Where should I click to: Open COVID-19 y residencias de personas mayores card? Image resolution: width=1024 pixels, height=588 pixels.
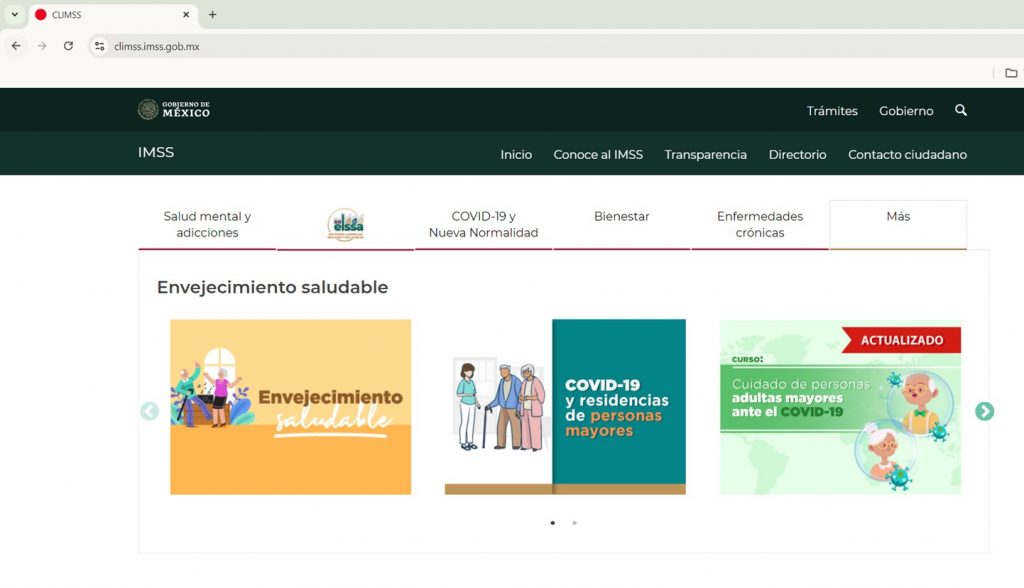coord(565,406)
